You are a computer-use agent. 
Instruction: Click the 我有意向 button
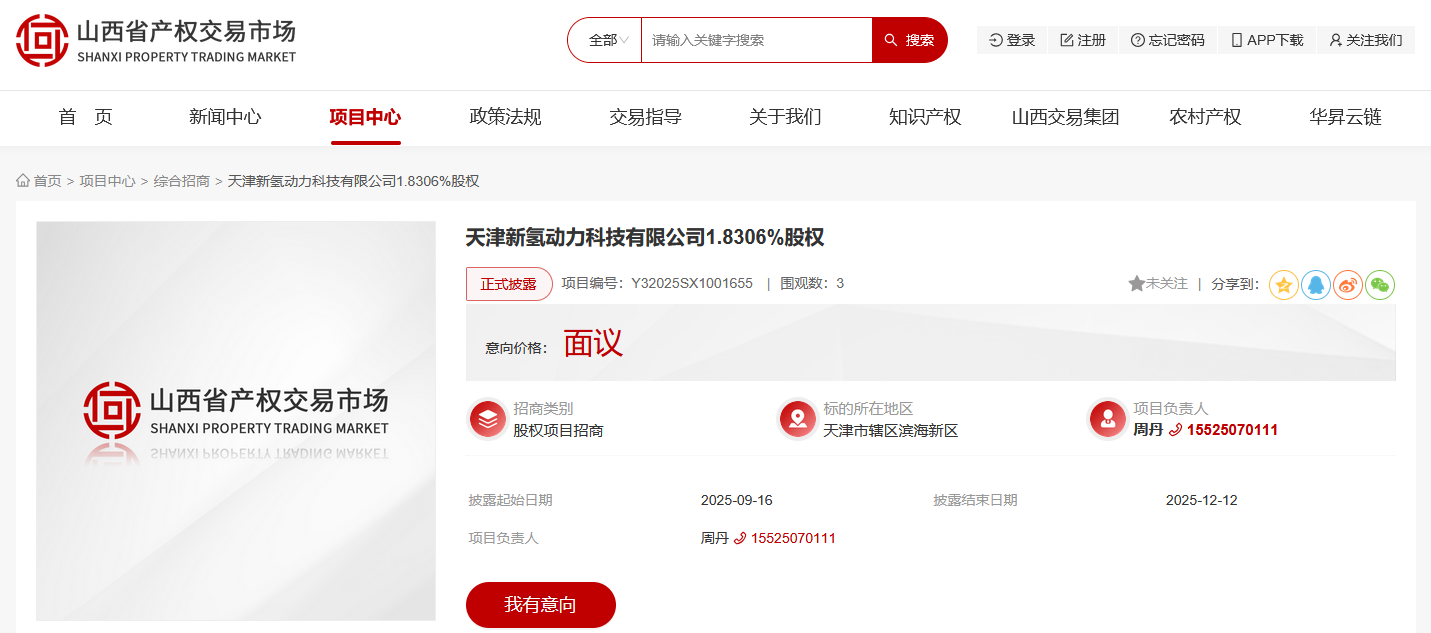541,605
